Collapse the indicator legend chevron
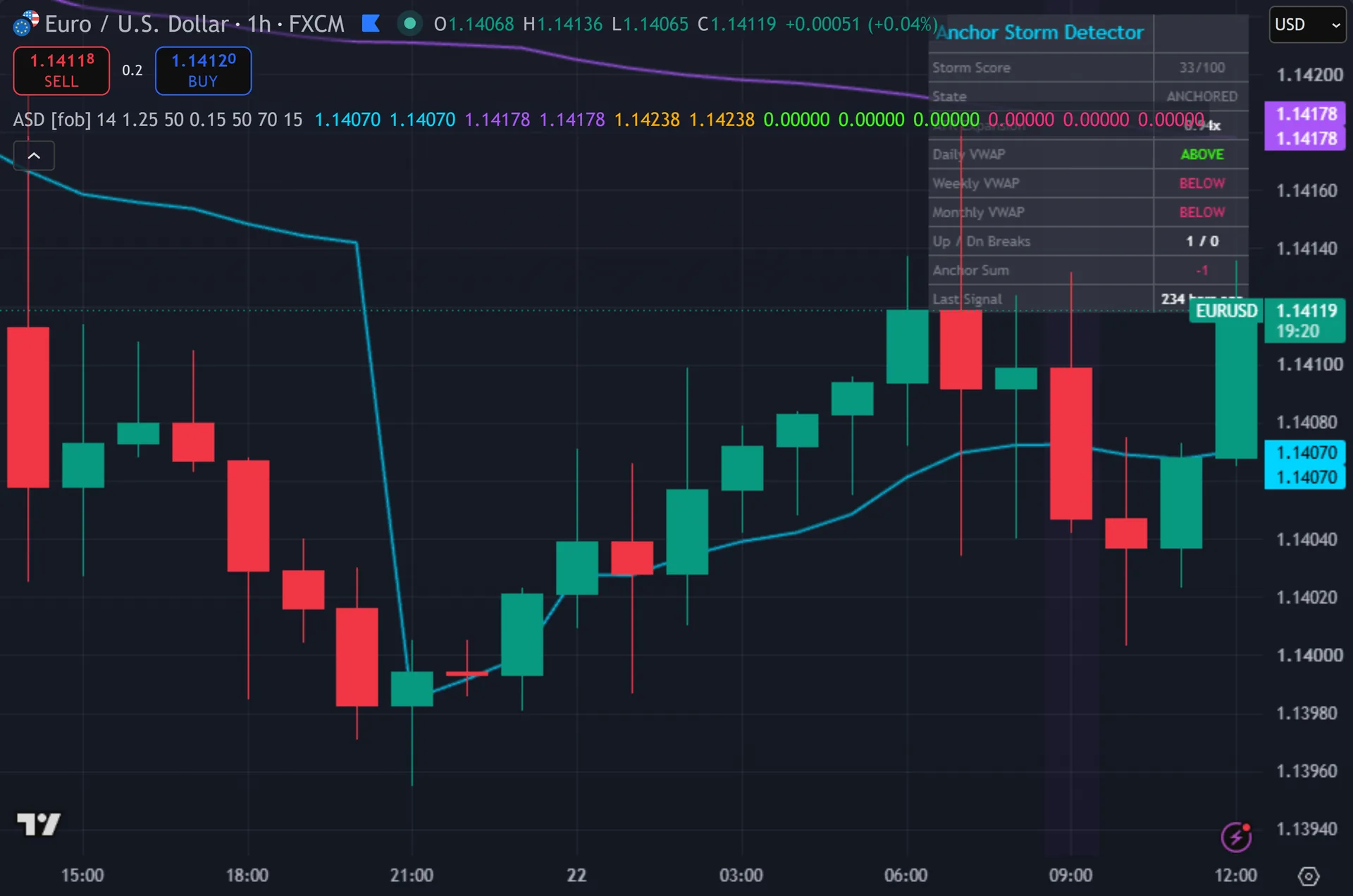 pos(34,156)
